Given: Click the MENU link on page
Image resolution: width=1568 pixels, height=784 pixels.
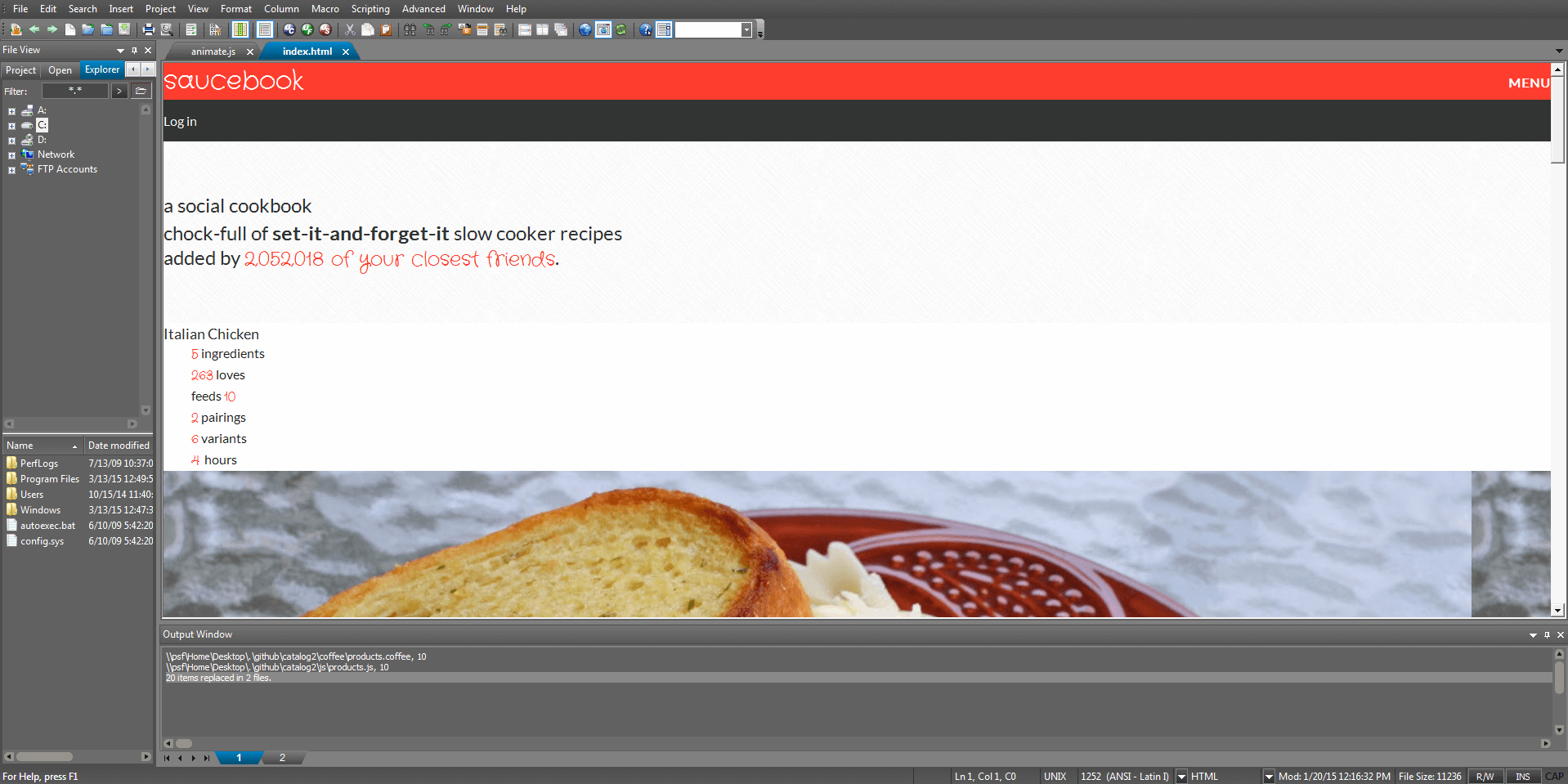Looking at the screenshot, I should pos(1529,83).
